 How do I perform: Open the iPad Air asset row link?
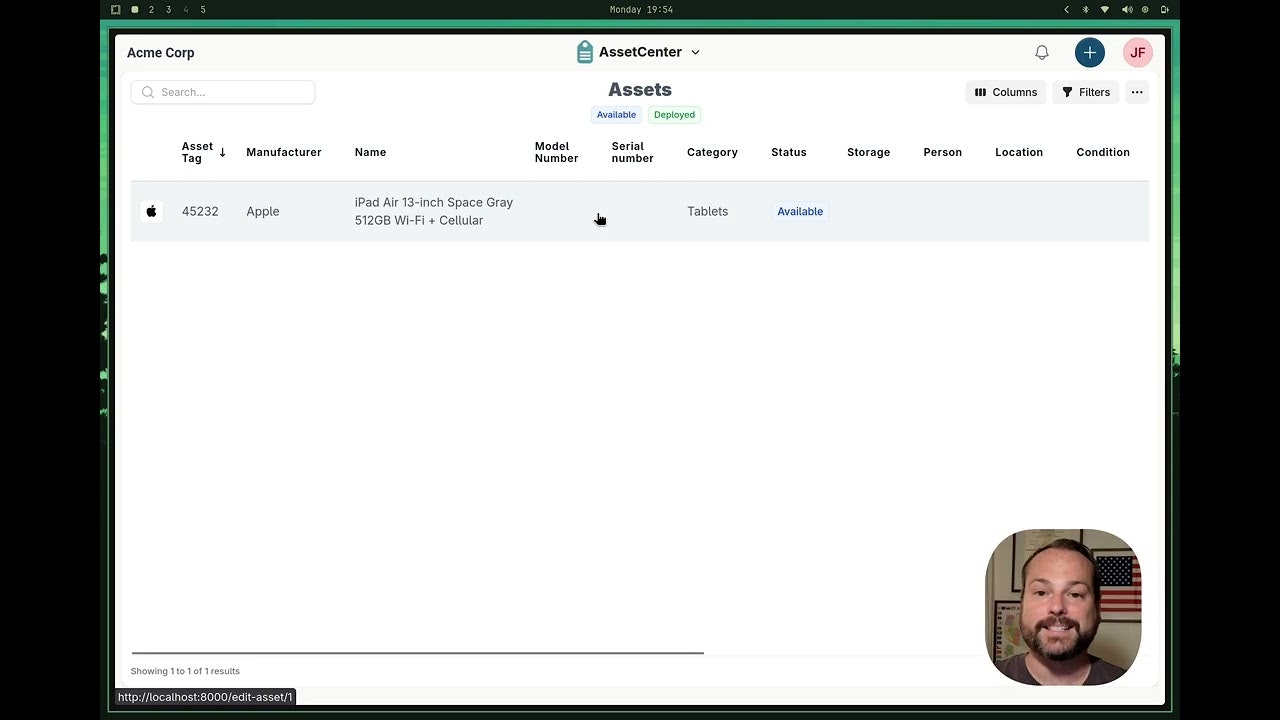[x=433, y=211]
